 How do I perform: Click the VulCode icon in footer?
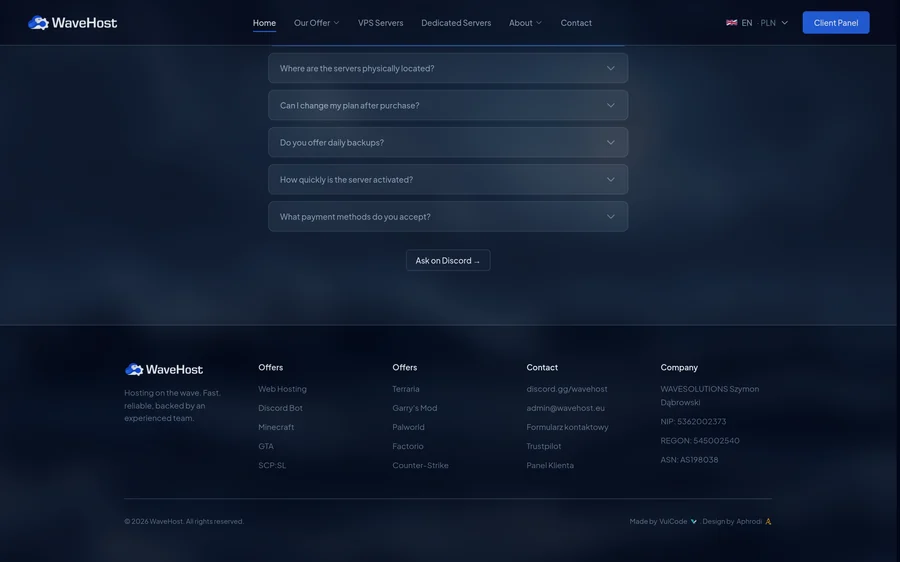[x=693, y=522]
